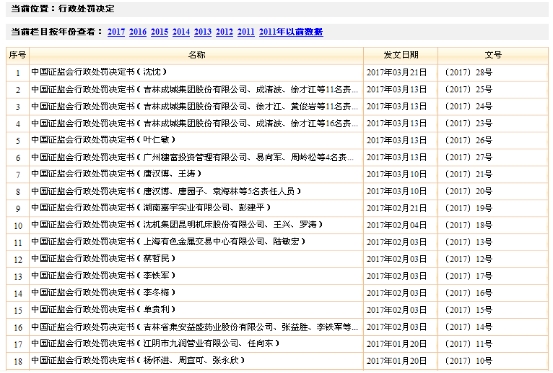Select date 2017年01月20日 in row 17

pos(397,344)
